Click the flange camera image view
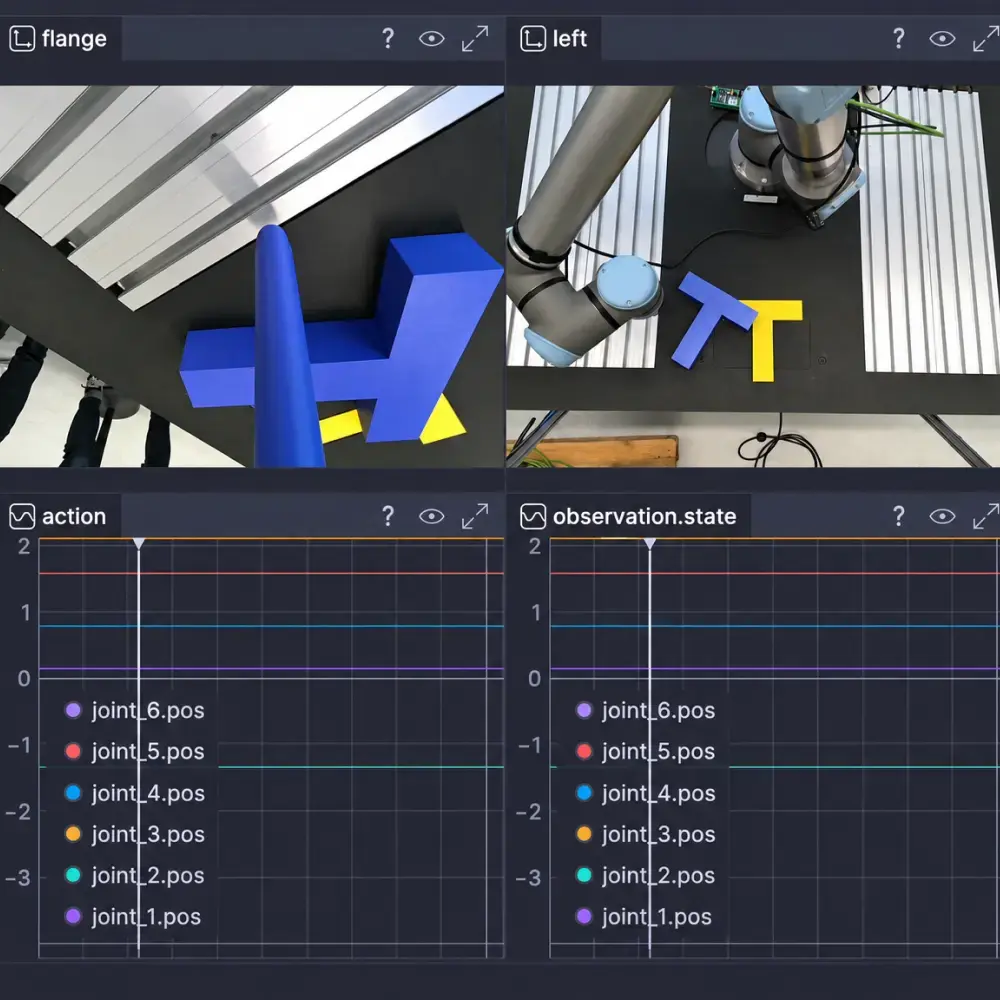This screenshot has height=1000, width=1000. tap(252, 276)
